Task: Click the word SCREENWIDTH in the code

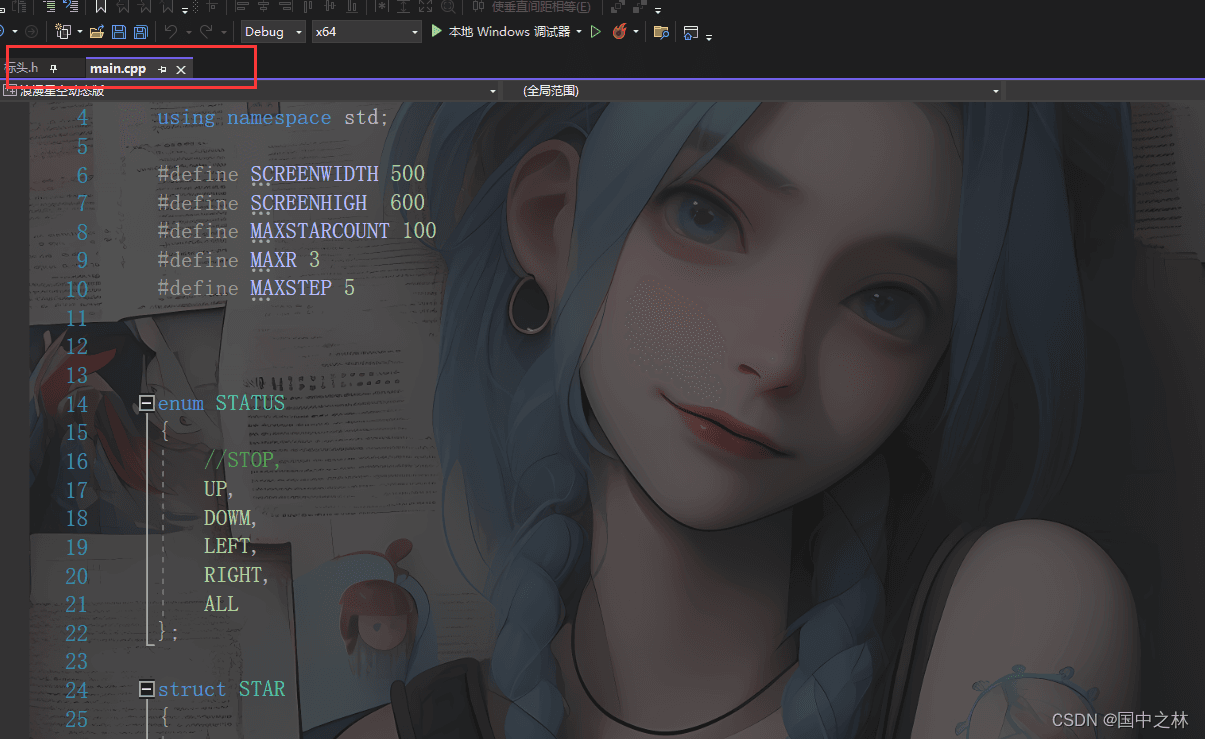Action: click(x=314, y=174)
